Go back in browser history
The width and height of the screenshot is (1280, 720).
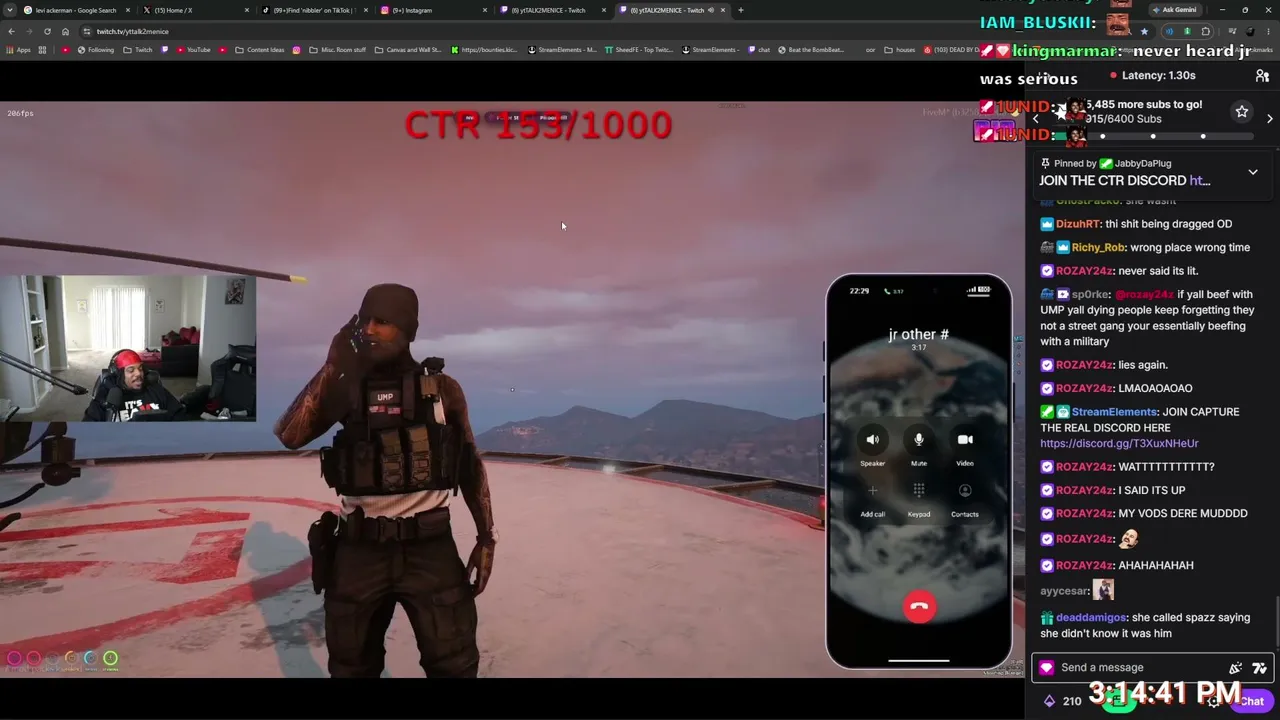(x=11, y=31)
